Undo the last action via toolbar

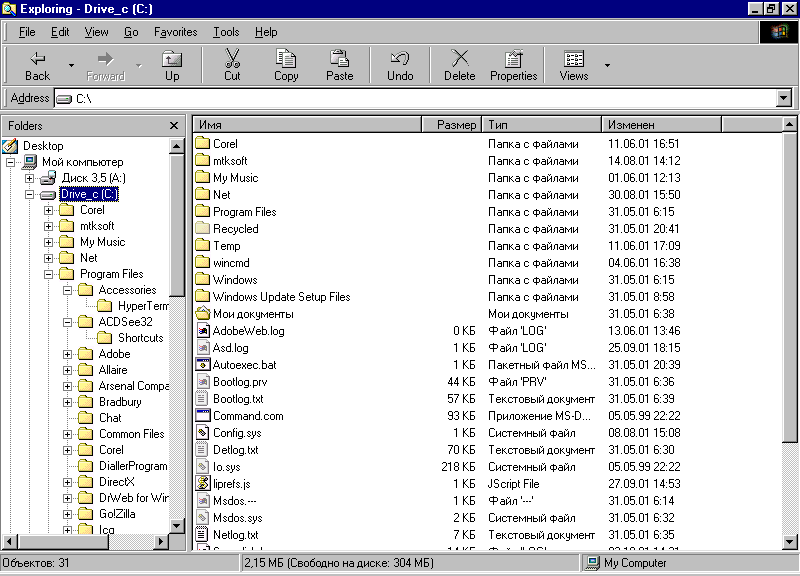(400, 65)
